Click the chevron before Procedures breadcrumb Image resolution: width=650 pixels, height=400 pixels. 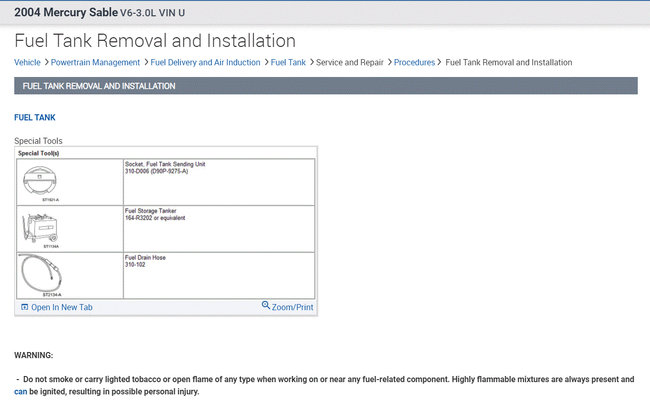[389, 63]
